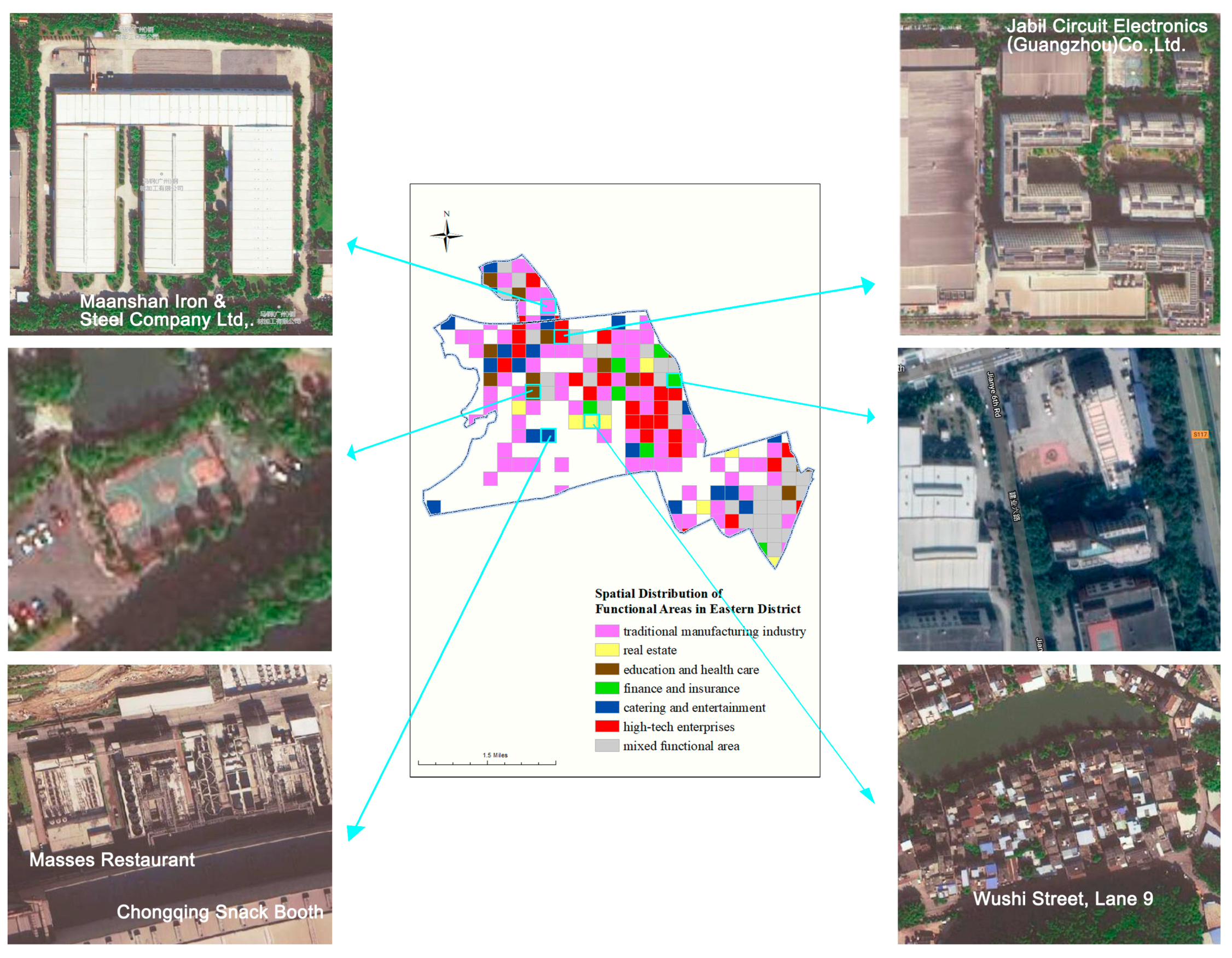
Task: Click the S117 orange road sign
Action: pos(1200,434)
